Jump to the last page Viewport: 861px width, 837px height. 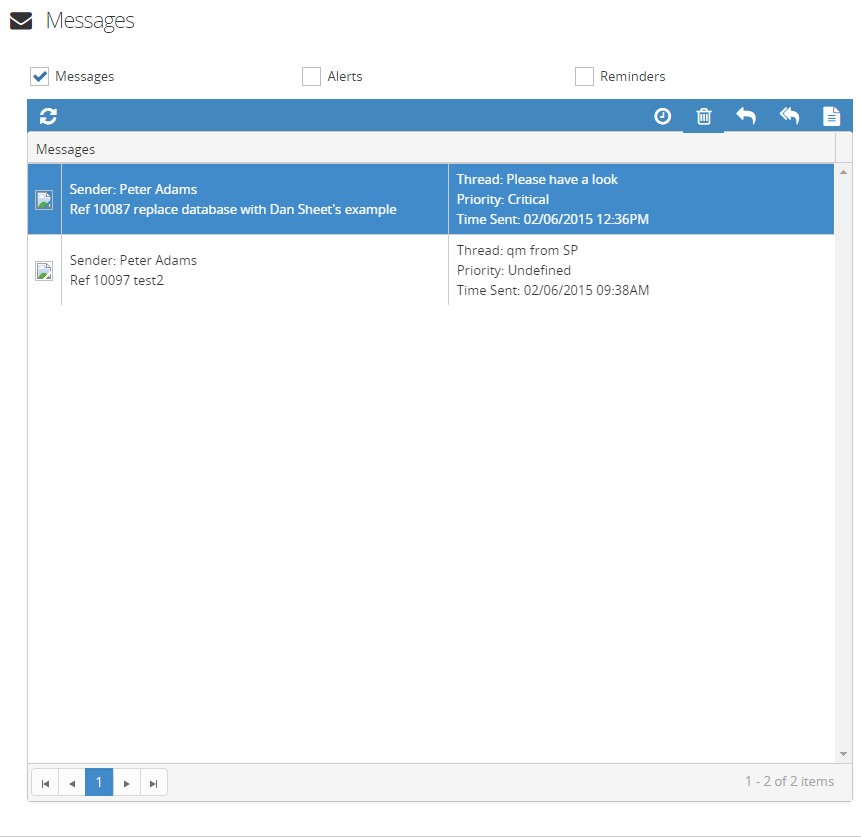(x=153, y=782)
